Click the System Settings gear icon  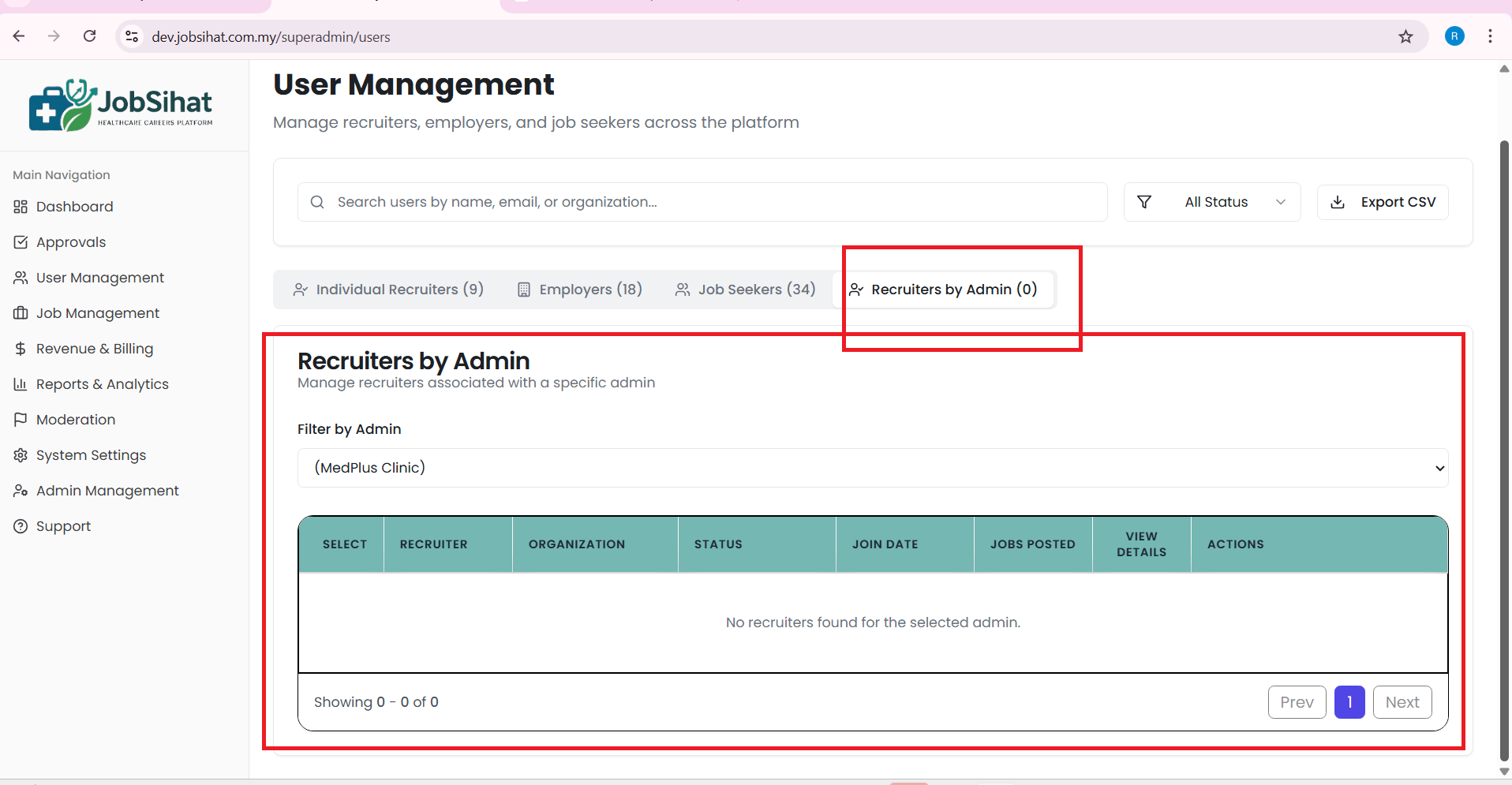(x=21, y=455)
